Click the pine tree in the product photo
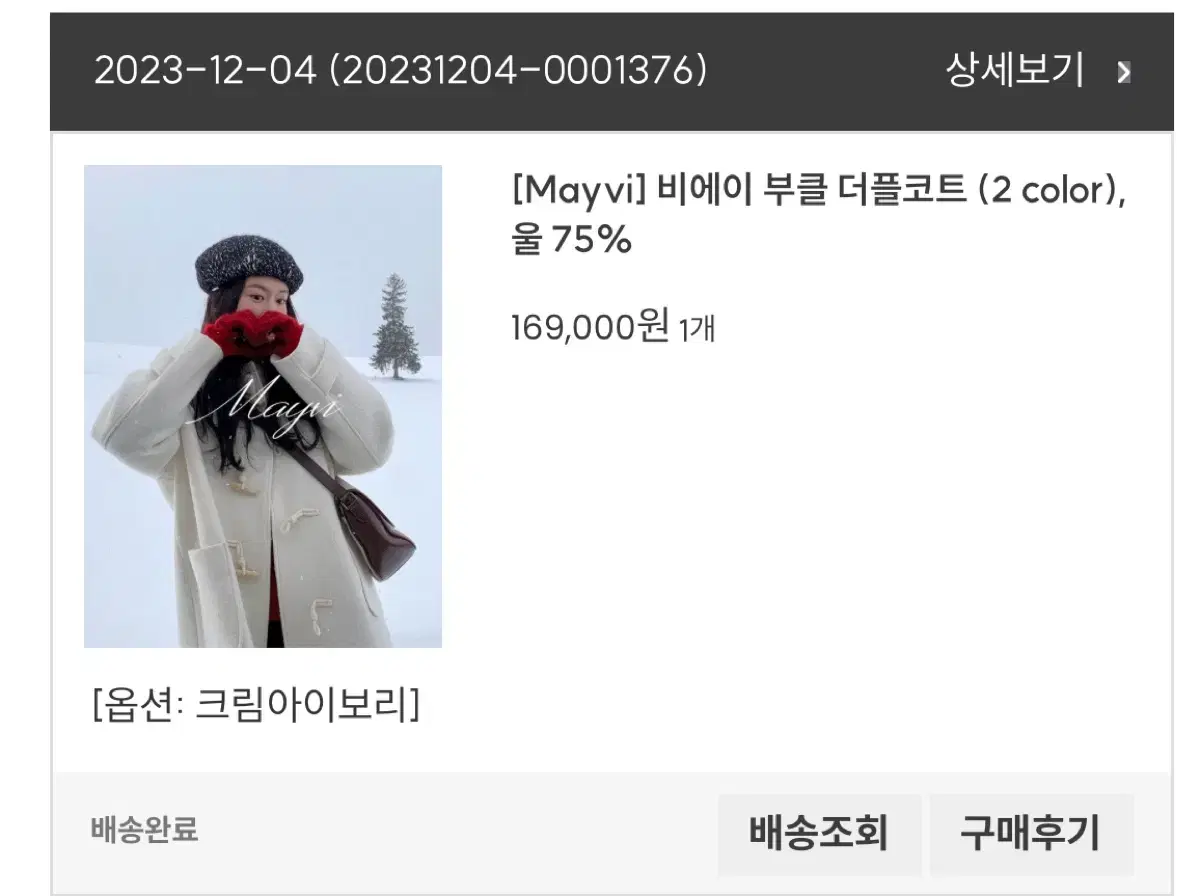The height and width of the screenshot is (896, 1200). [x=395, y=327]
